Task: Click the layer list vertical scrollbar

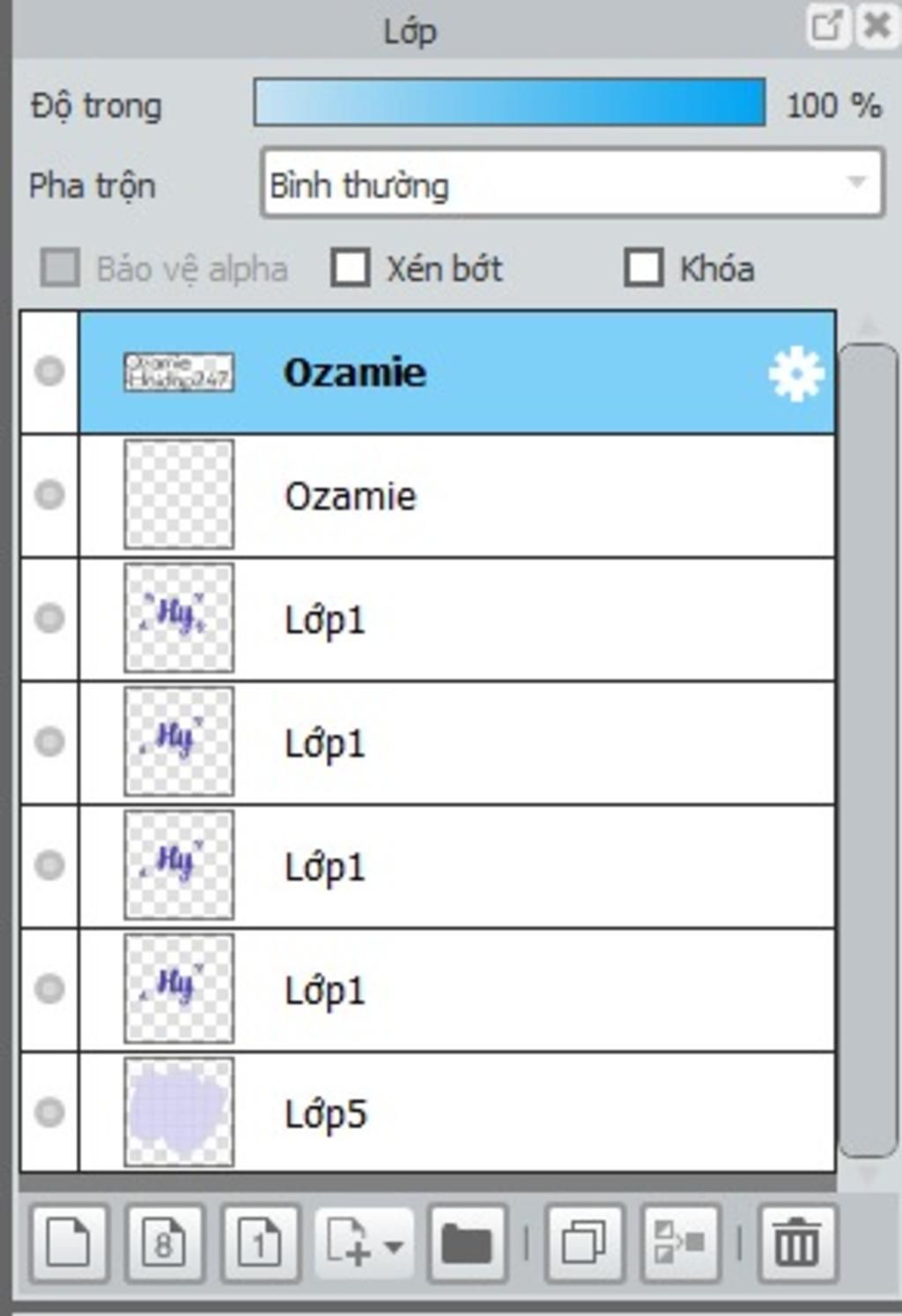Action: click(869, 750)
